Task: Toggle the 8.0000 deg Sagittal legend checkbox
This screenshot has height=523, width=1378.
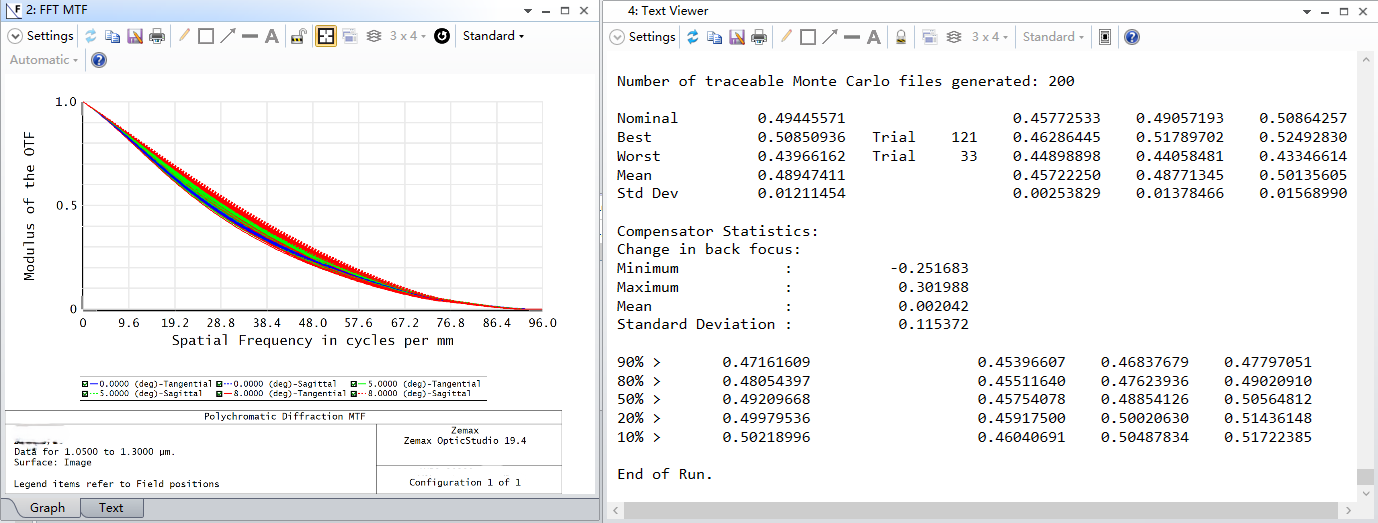Action: pos(354,394)
